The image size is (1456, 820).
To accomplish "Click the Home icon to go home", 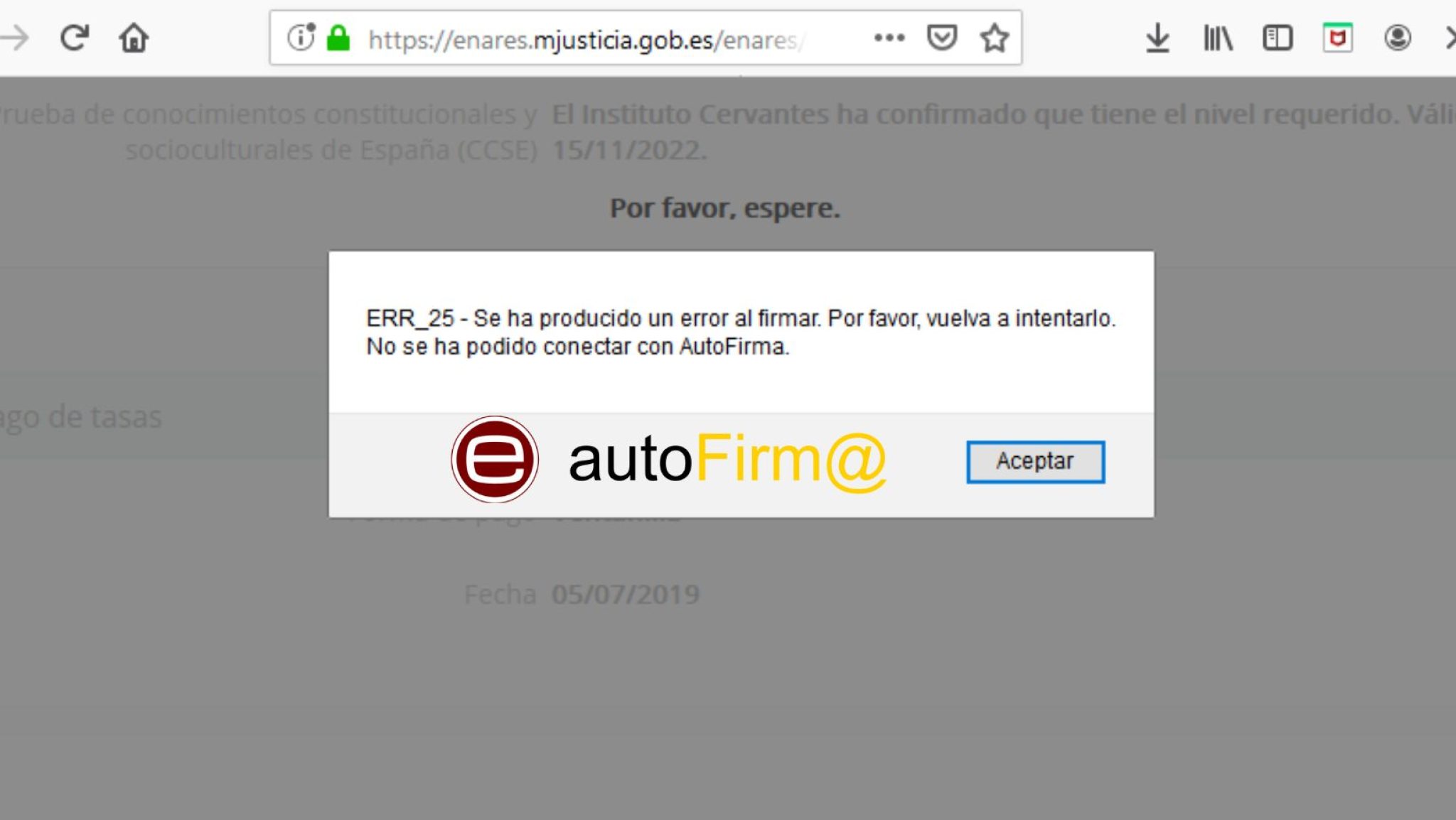I will click(132, 39).
